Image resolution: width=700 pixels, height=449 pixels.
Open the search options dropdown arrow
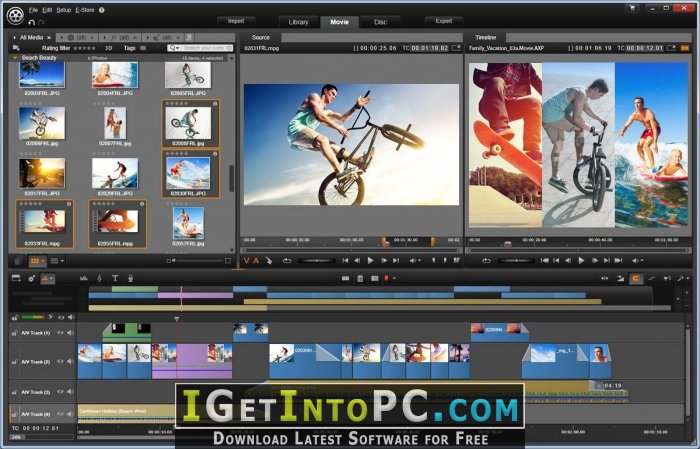(x=178, y=48)
